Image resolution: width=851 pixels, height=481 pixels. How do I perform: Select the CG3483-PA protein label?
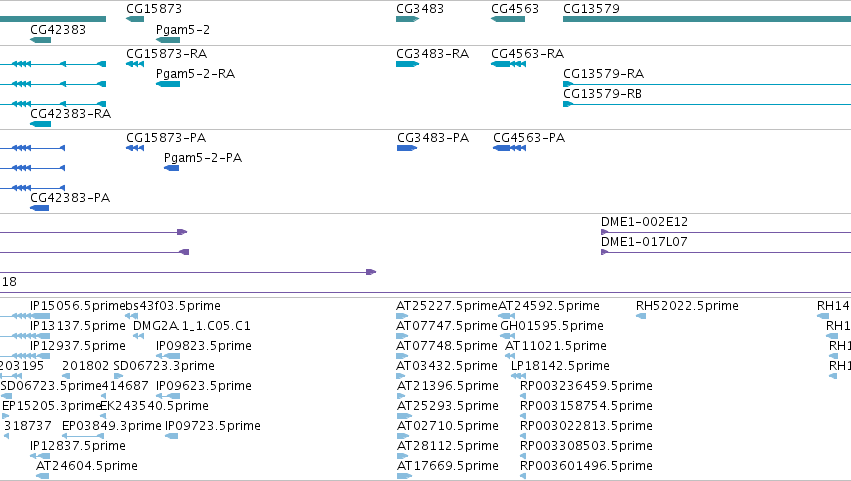pyautogui.click(x=433, y=138)
